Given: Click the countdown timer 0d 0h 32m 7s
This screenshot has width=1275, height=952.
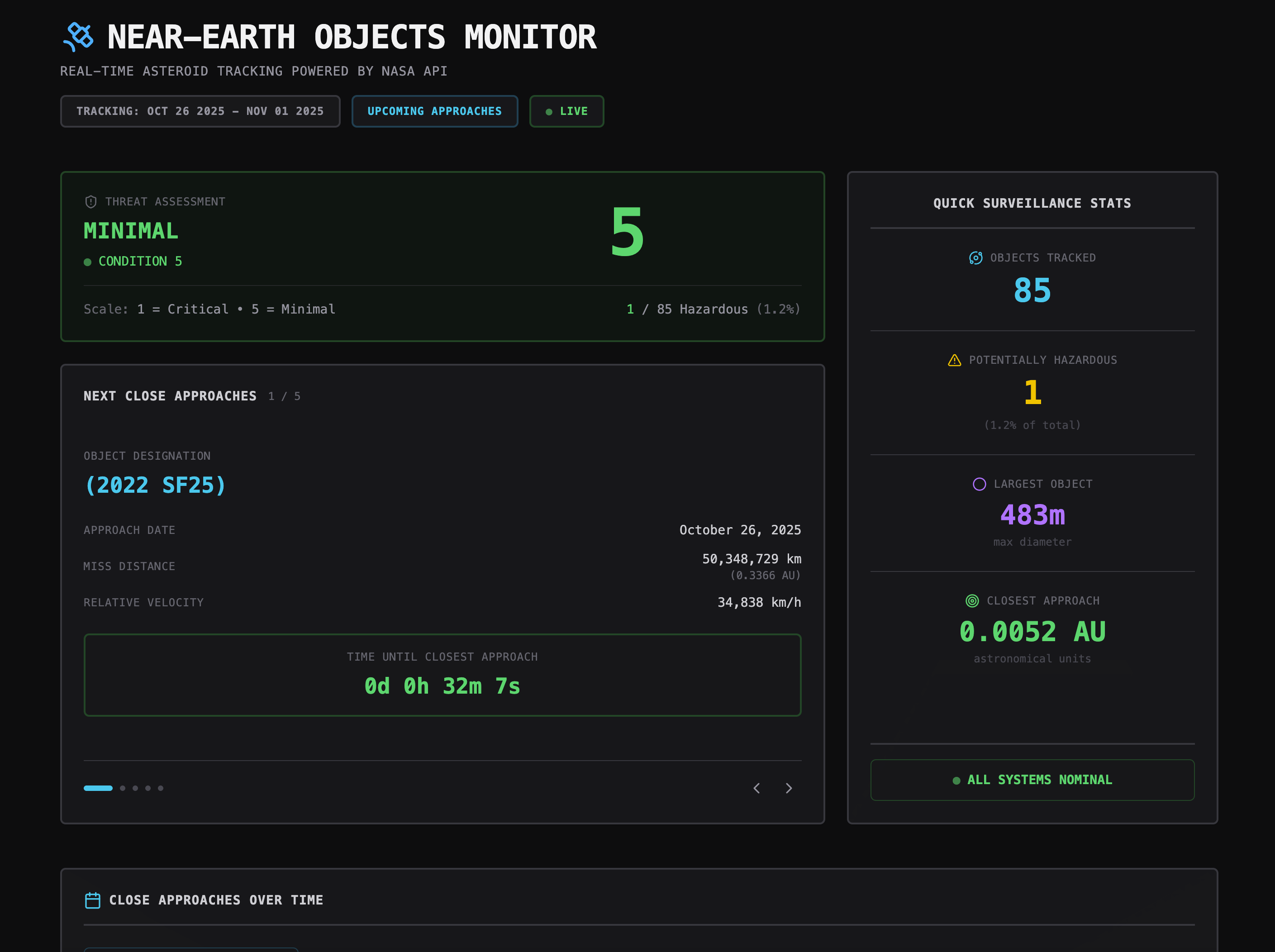Looking at the screenshot, I should [x=442, y=686].
